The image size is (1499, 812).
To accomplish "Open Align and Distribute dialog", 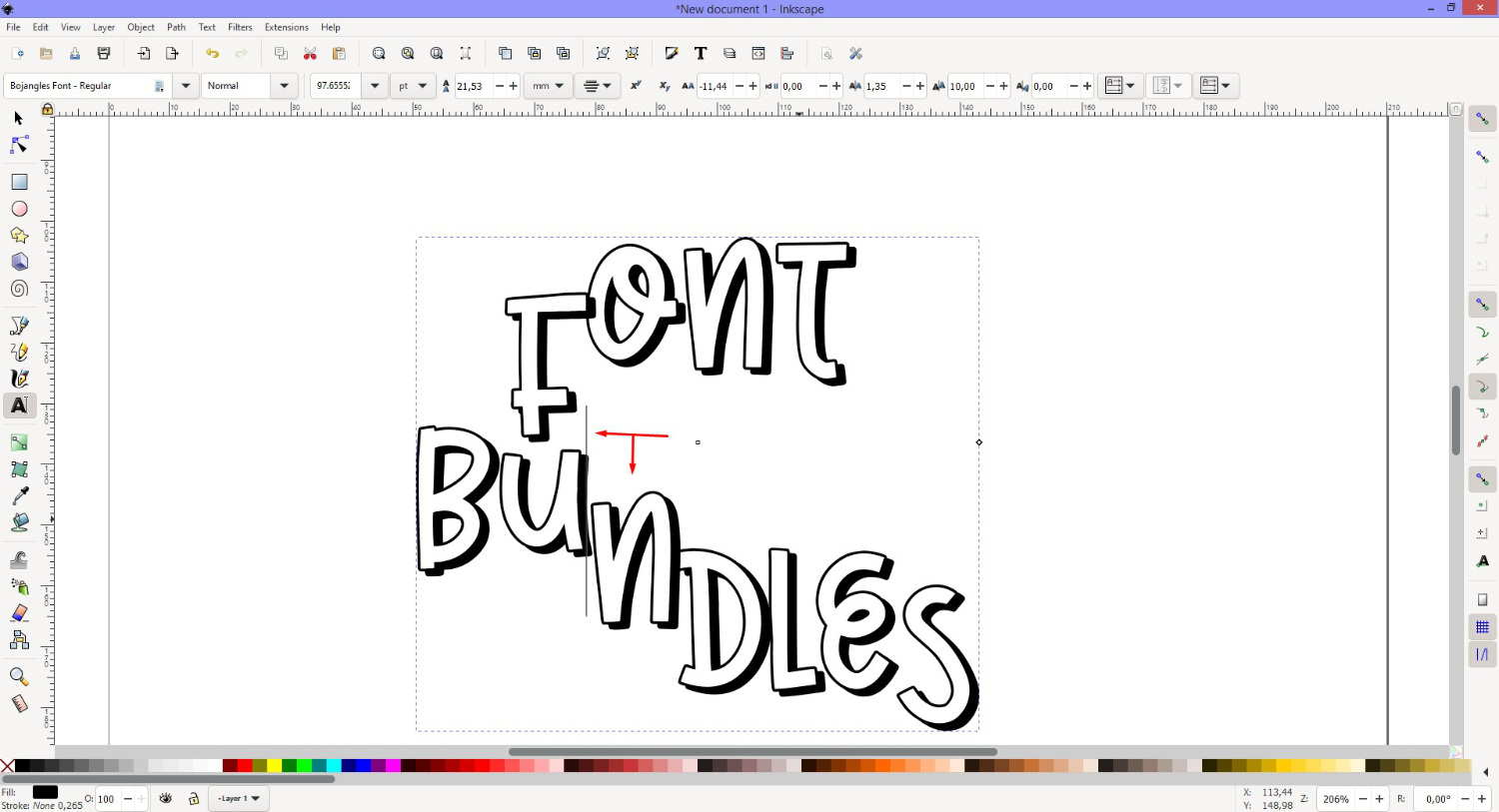I will tap(787, 54).
